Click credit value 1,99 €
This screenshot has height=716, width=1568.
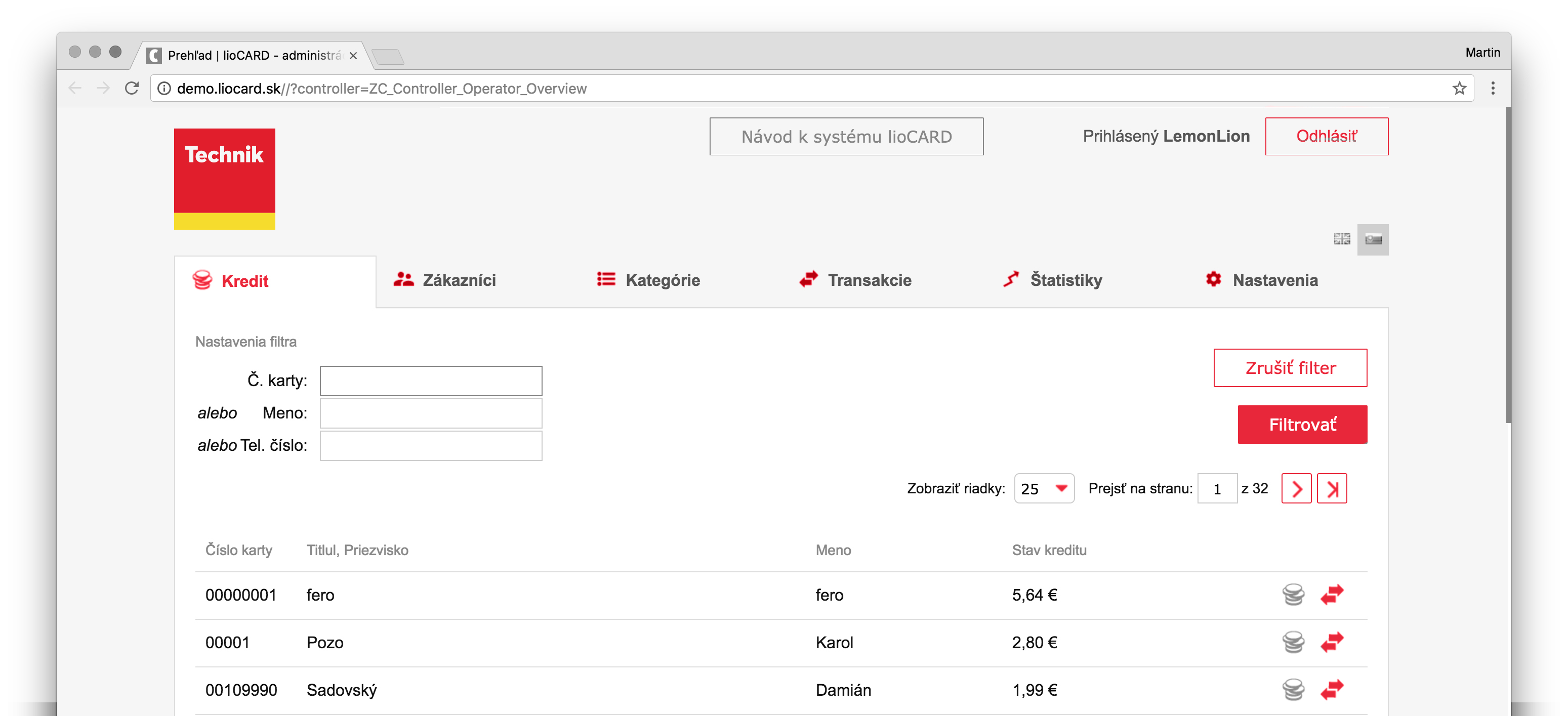coord(1034,690)
